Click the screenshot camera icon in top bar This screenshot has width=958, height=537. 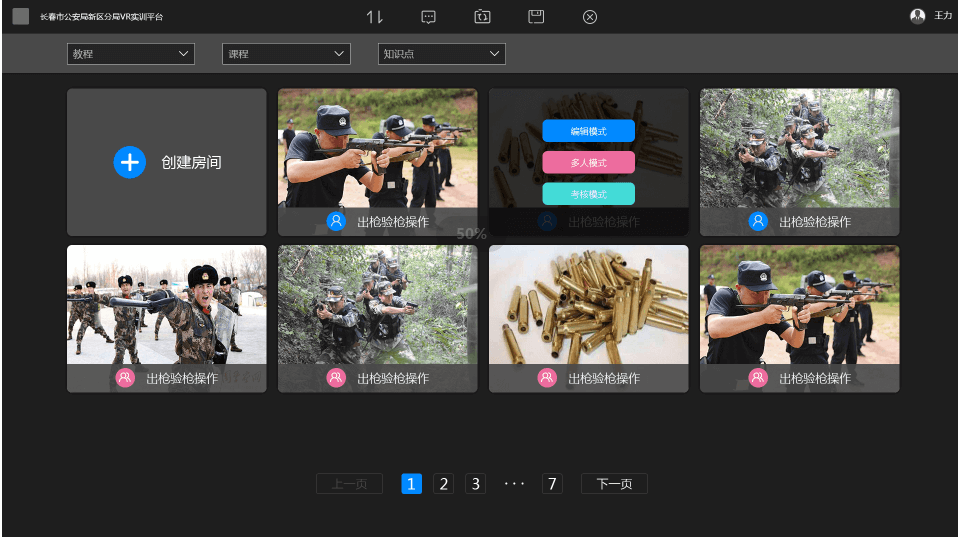tap(482, 16)
